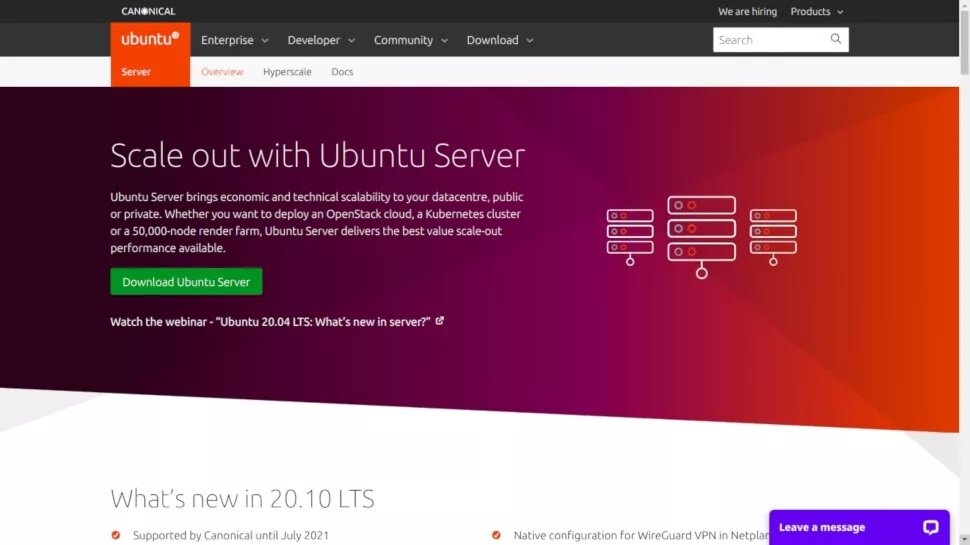Click the Server section label
Screen dimensions: 970x545
point(136,72)
